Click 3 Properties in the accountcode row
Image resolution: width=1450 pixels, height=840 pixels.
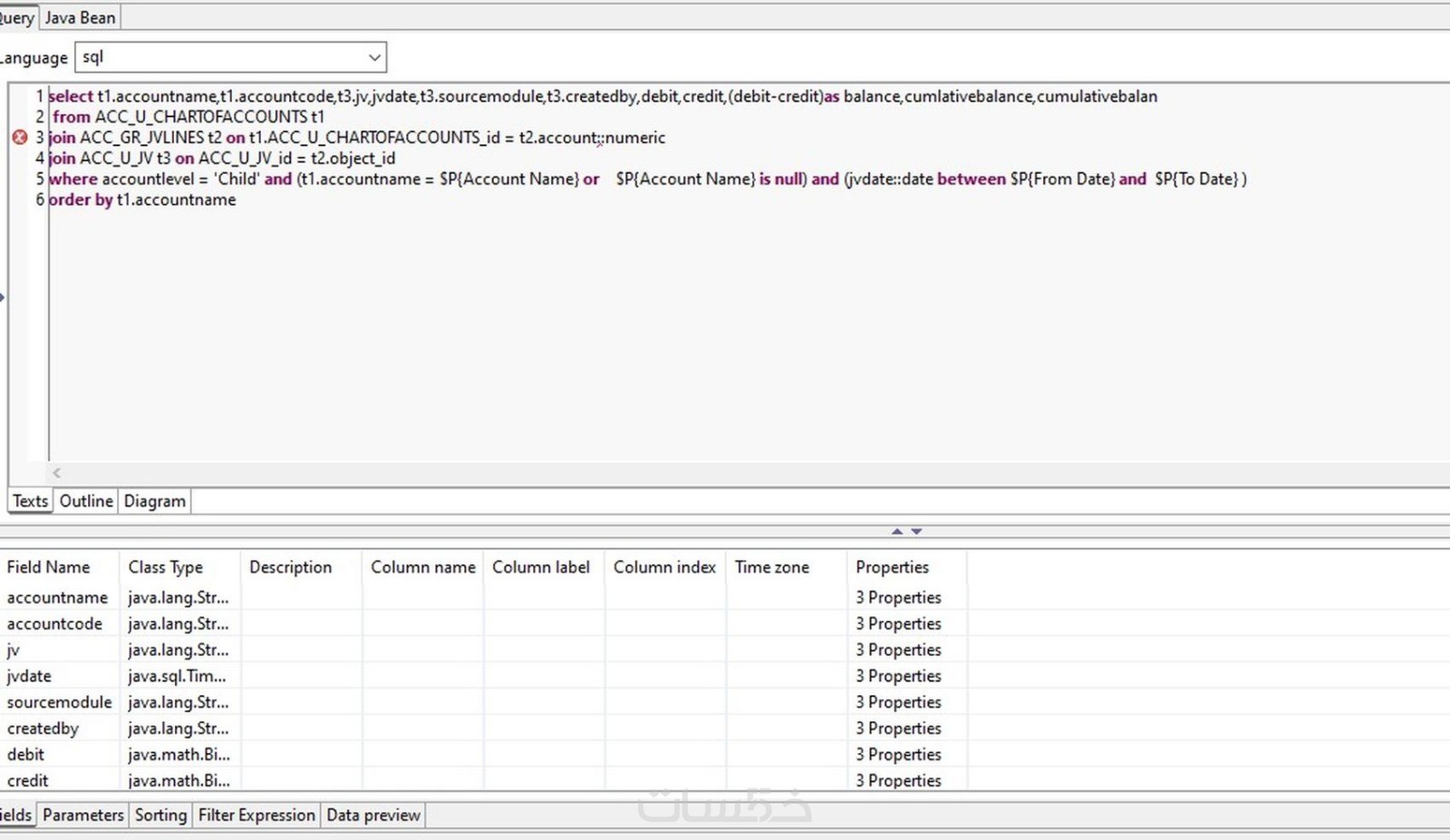coord(898,624)
